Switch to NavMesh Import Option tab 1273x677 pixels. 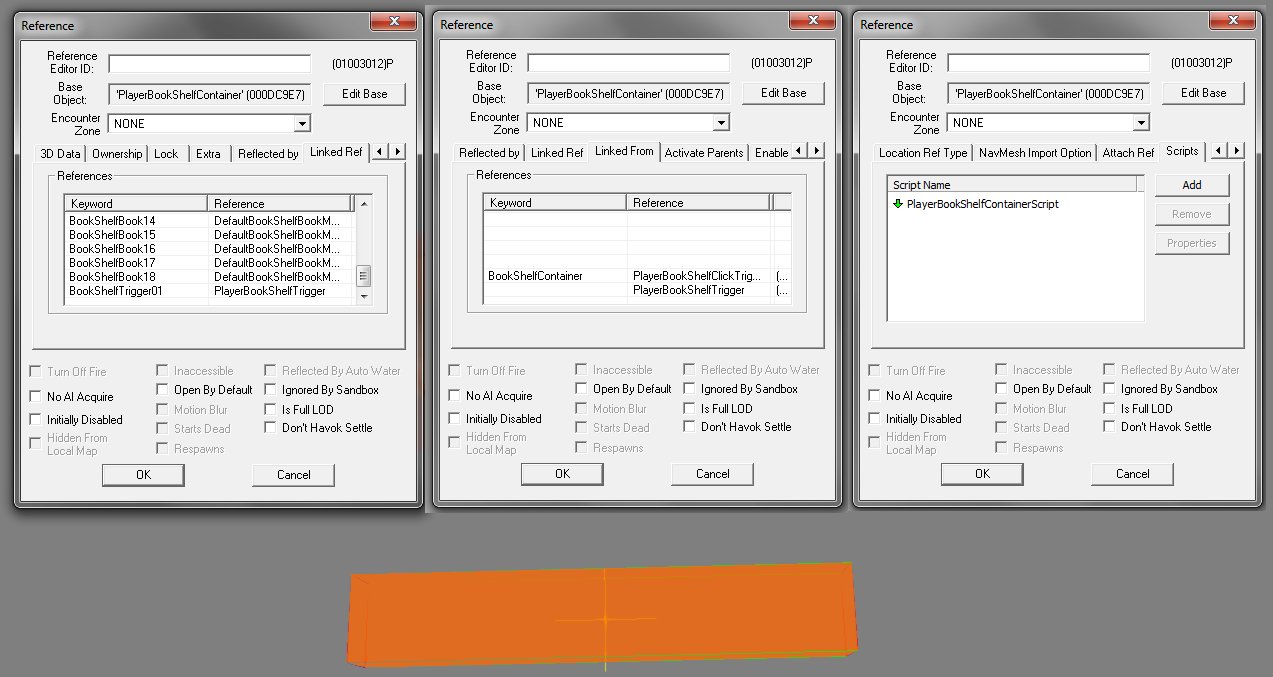pos(1034,153)
